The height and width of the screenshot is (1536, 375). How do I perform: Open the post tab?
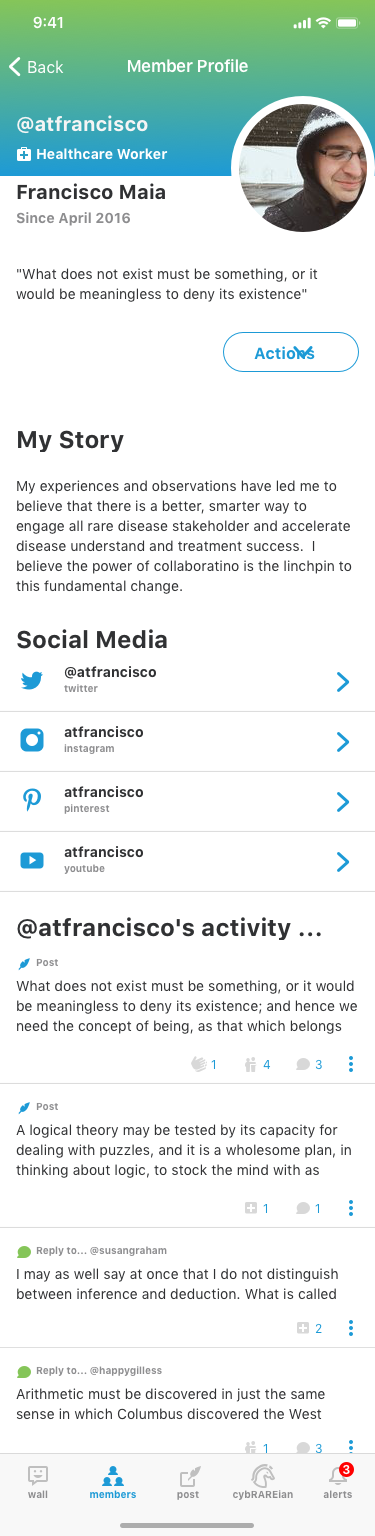188,1481
